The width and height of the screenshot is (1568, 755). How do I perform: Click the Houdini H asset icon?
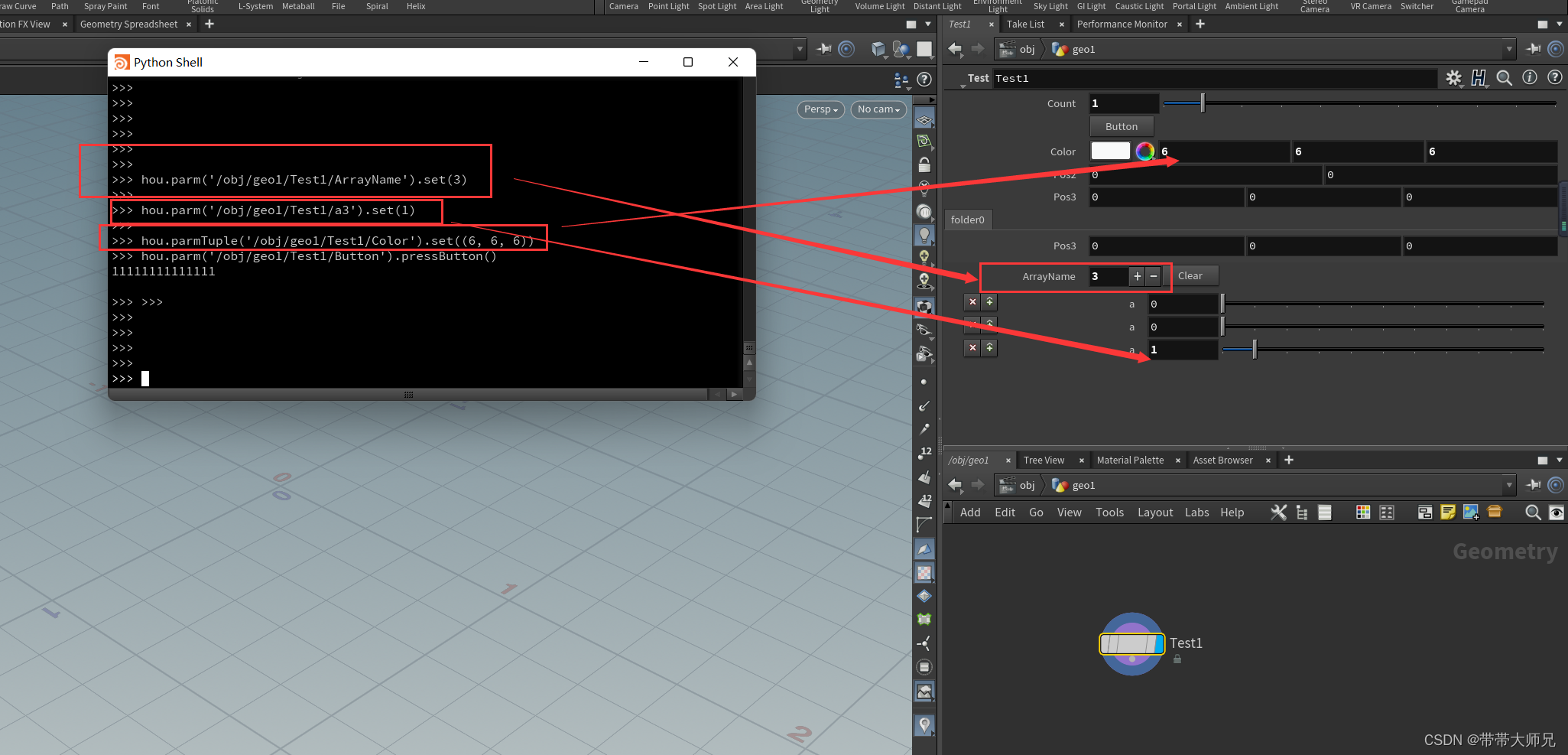pyautogui.click(x=1479, y=78)
